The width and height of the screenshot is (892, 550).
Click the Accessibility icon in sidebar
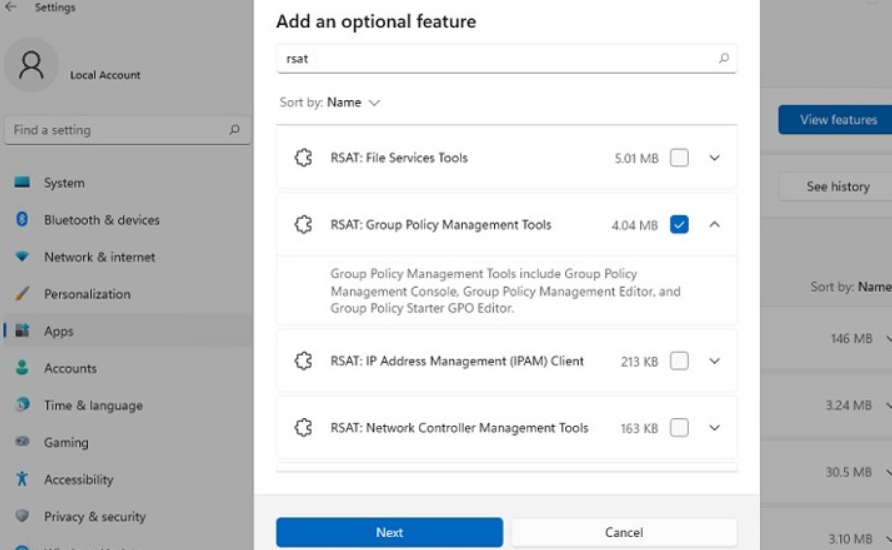click(22, 480)
